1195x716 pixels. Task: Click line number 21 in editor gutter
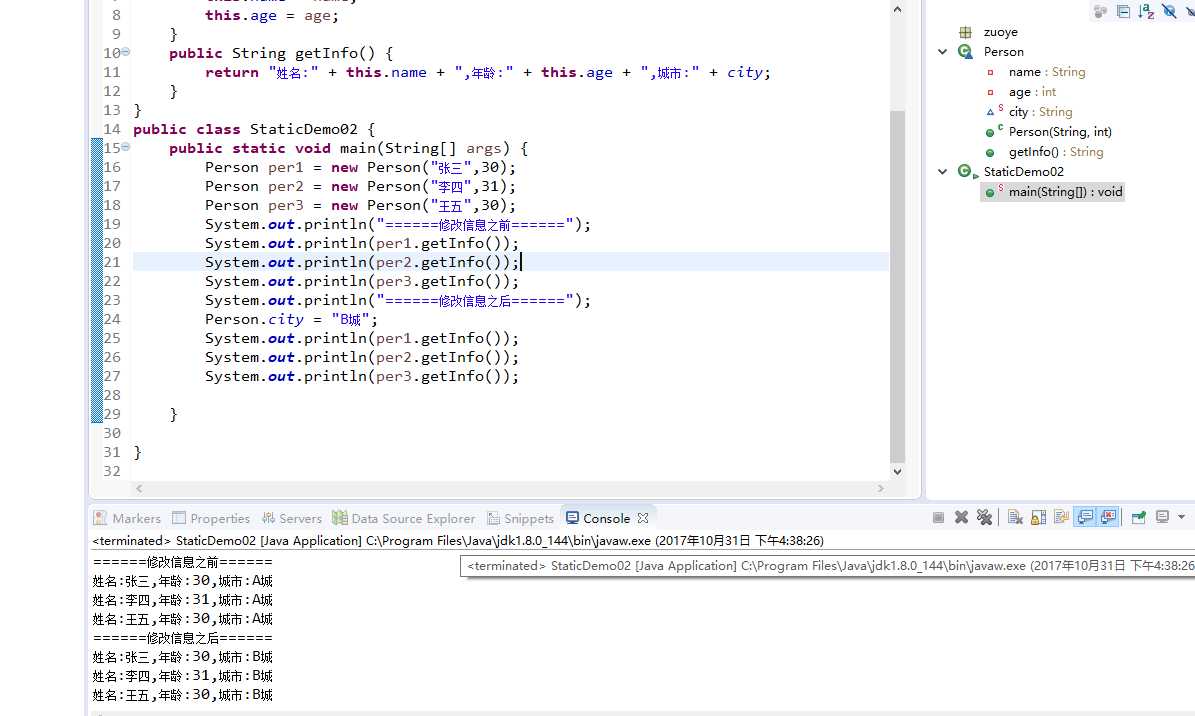[x=112, y=262]
